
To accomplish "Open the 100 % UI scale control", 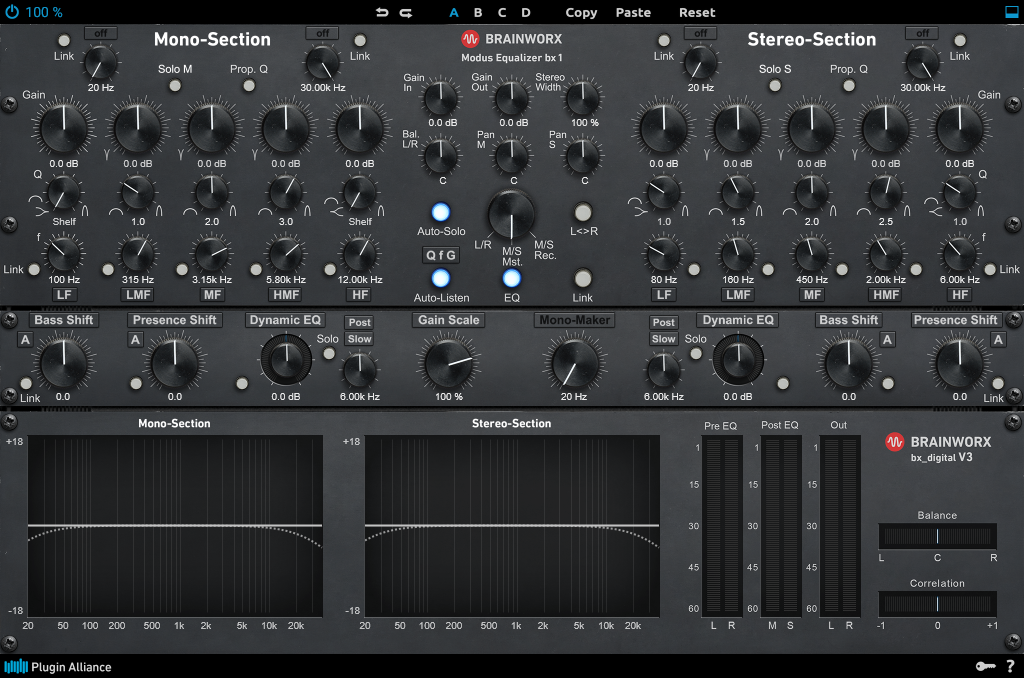I will [x=44, y=12].
